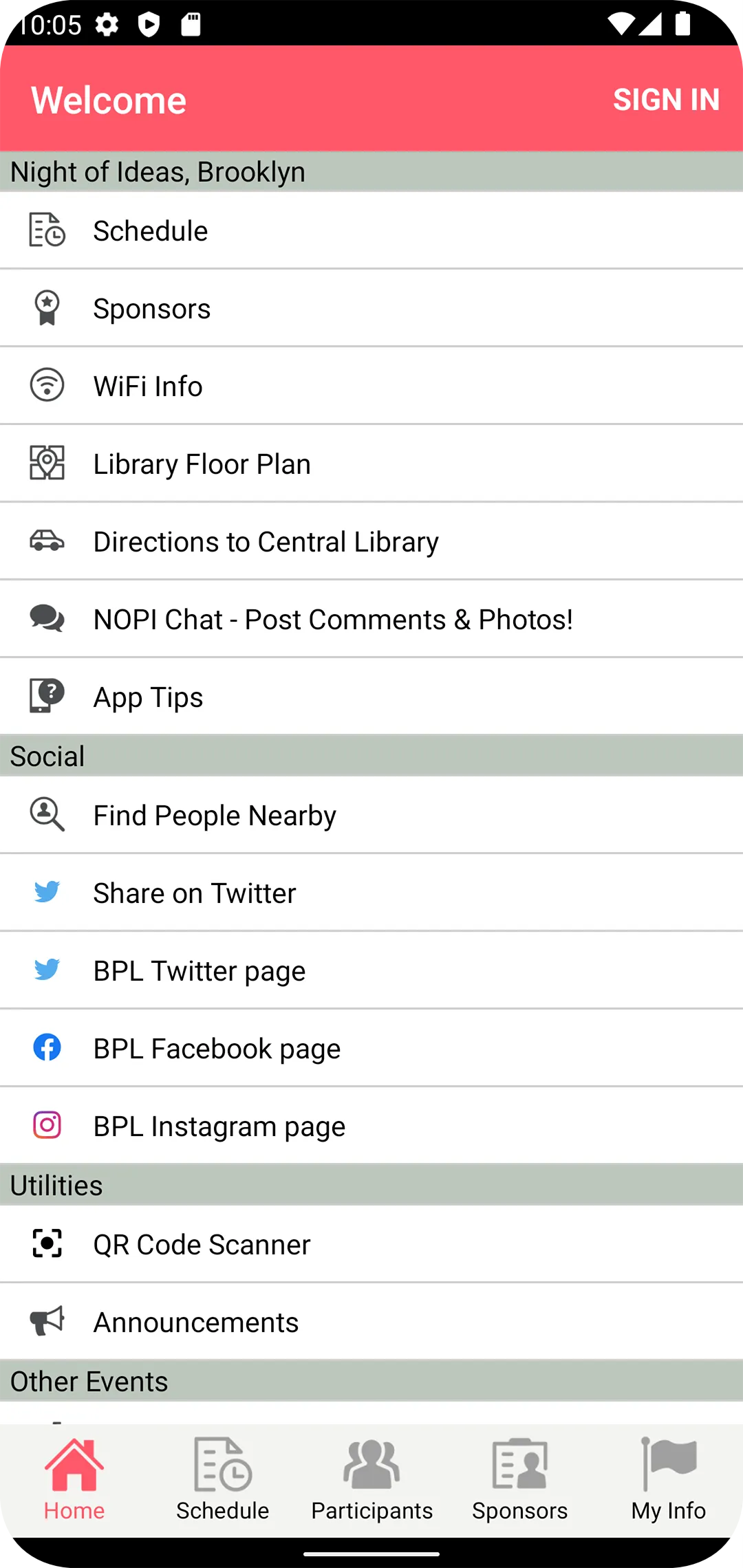
Task: Tap the Find People Nearby search icon
Action: point(47,815)
